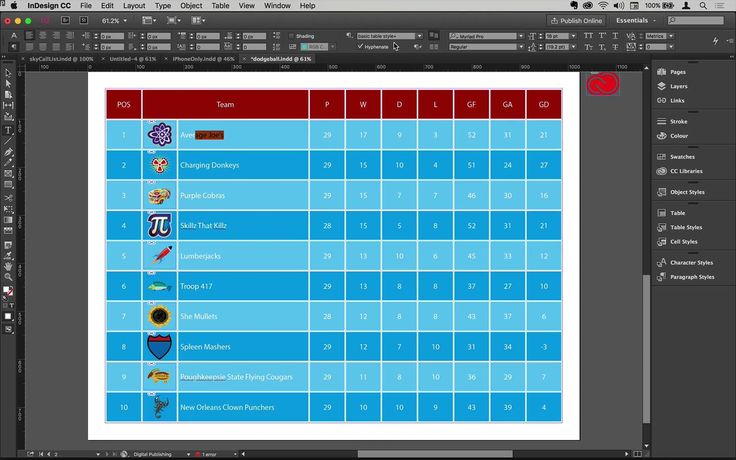The height and width of the screenshot is (460, 736).
Task: Open the leading value dropdown
Action: 573,47
